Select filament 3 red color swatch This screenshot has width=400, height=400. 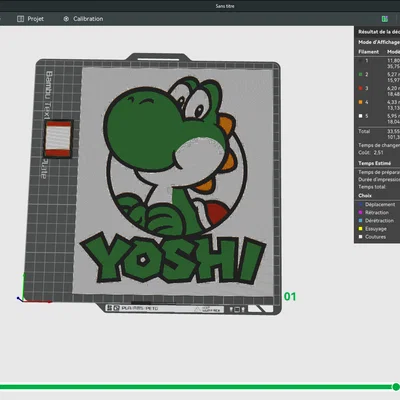[360, 88]
